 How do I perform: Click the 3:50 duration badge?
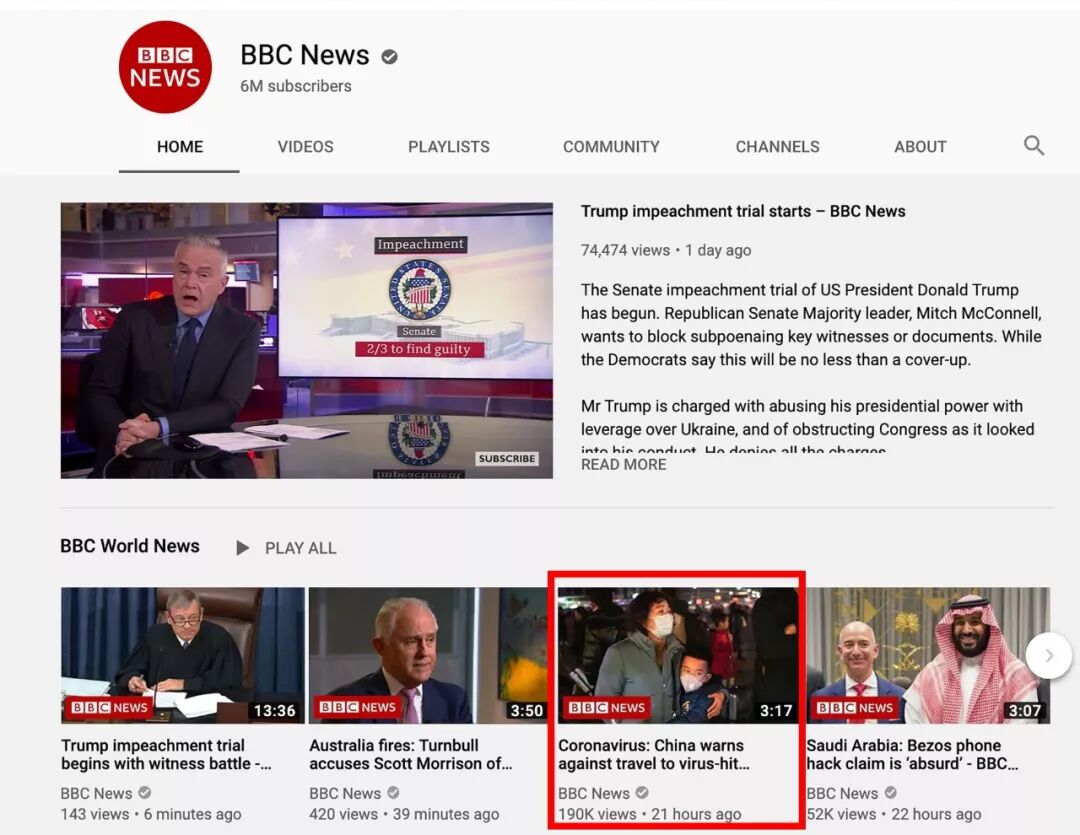coord(526,710)
